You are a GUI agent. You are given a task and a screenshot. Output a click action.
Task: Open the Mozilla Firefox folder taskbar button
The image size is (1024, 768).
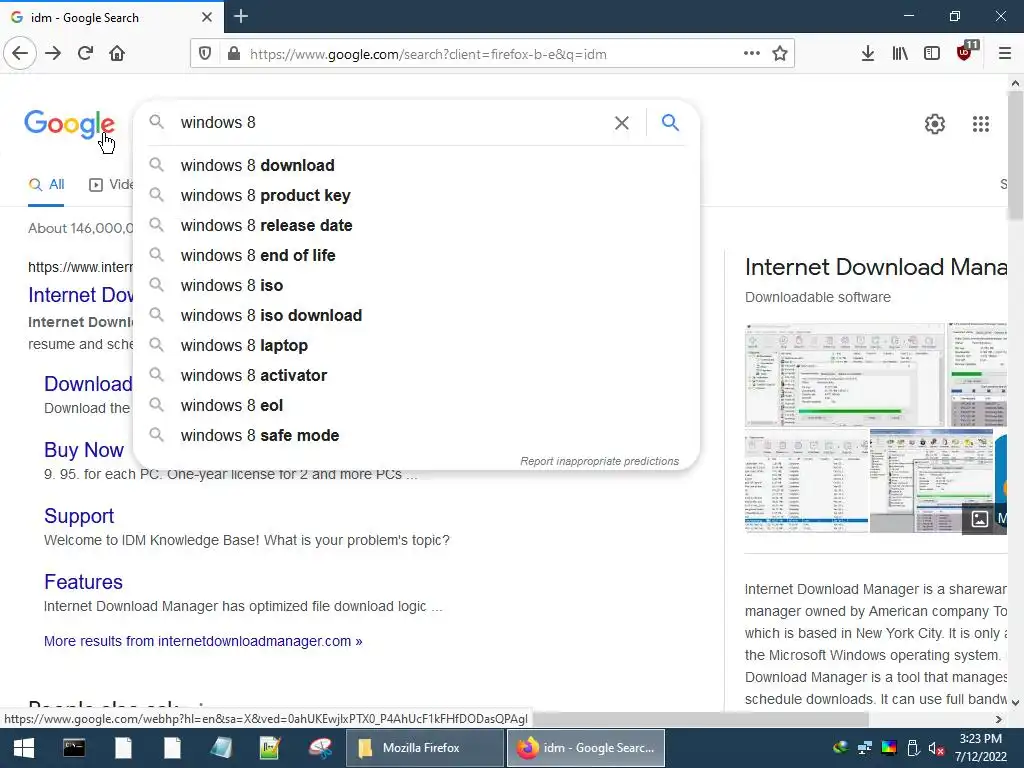coord(423,748)
